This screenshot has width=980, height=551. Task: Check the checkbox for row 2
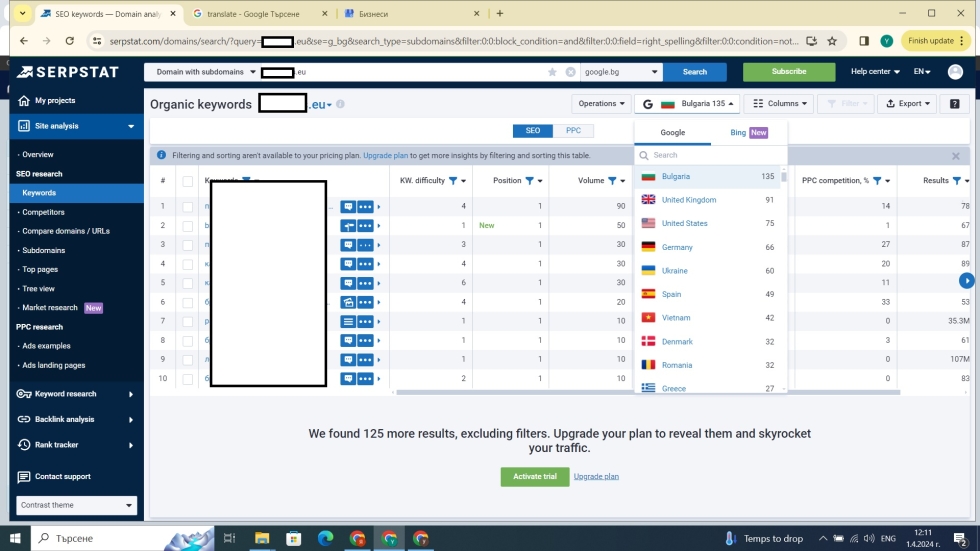point(187,226)
